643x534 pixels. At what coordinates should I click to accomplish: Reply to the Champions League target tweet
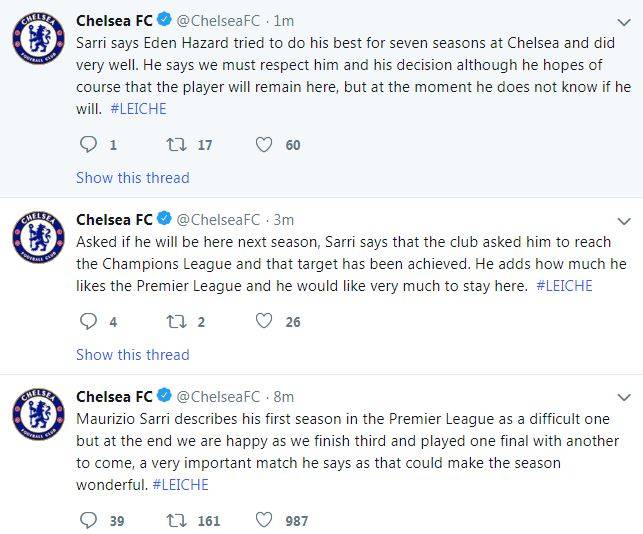[88, 322]
